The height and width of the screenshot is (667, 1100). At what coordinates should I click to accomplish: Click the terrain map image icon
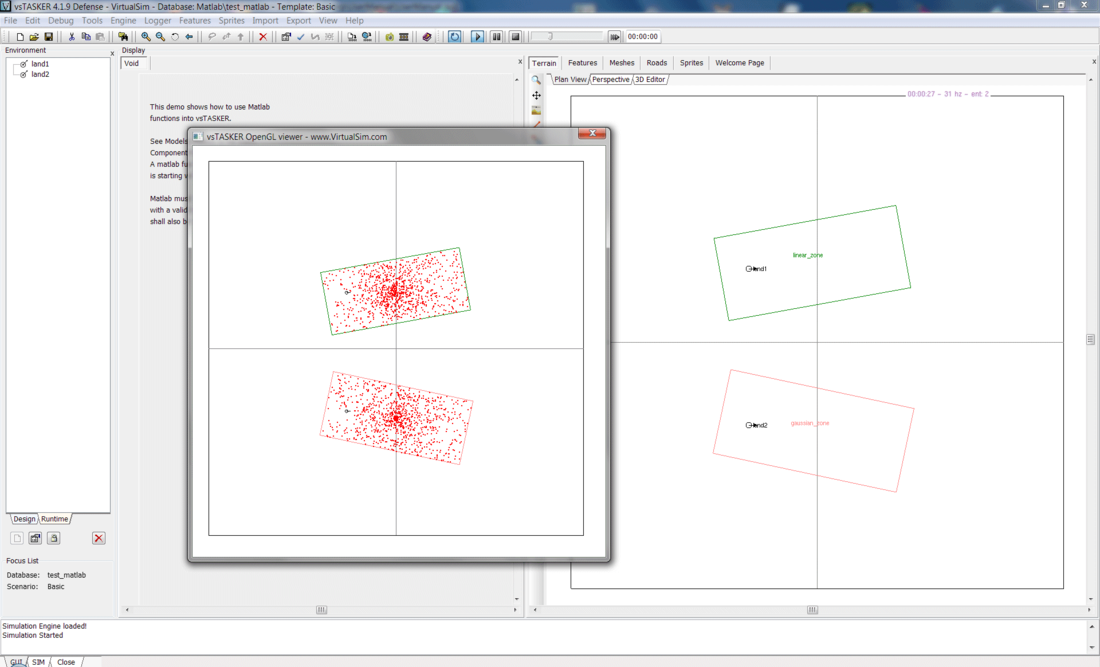tap(537, 111)
